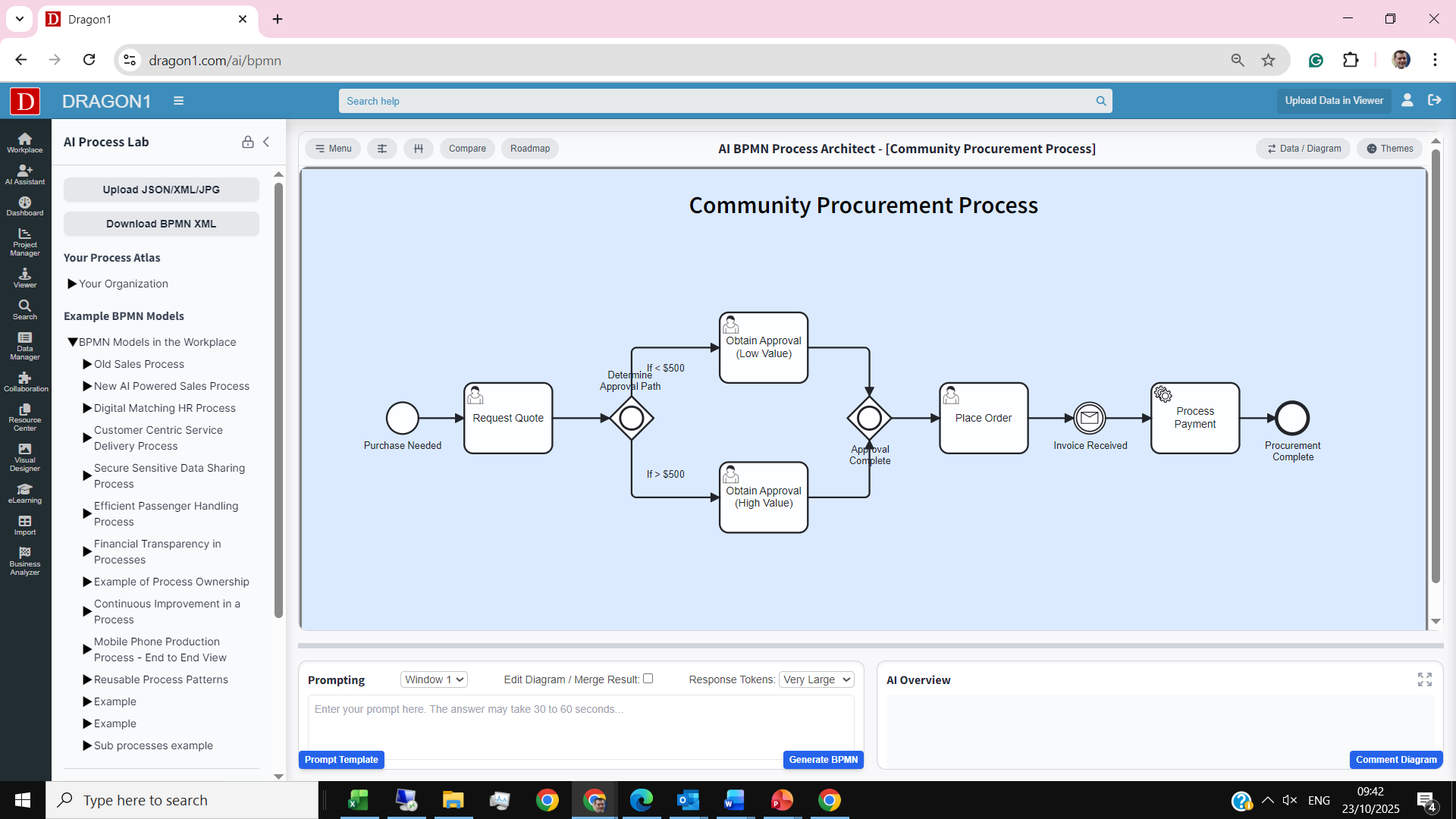Click the Business Analyzer sidebar icon

pyautogui.click(x=25, y=561)
